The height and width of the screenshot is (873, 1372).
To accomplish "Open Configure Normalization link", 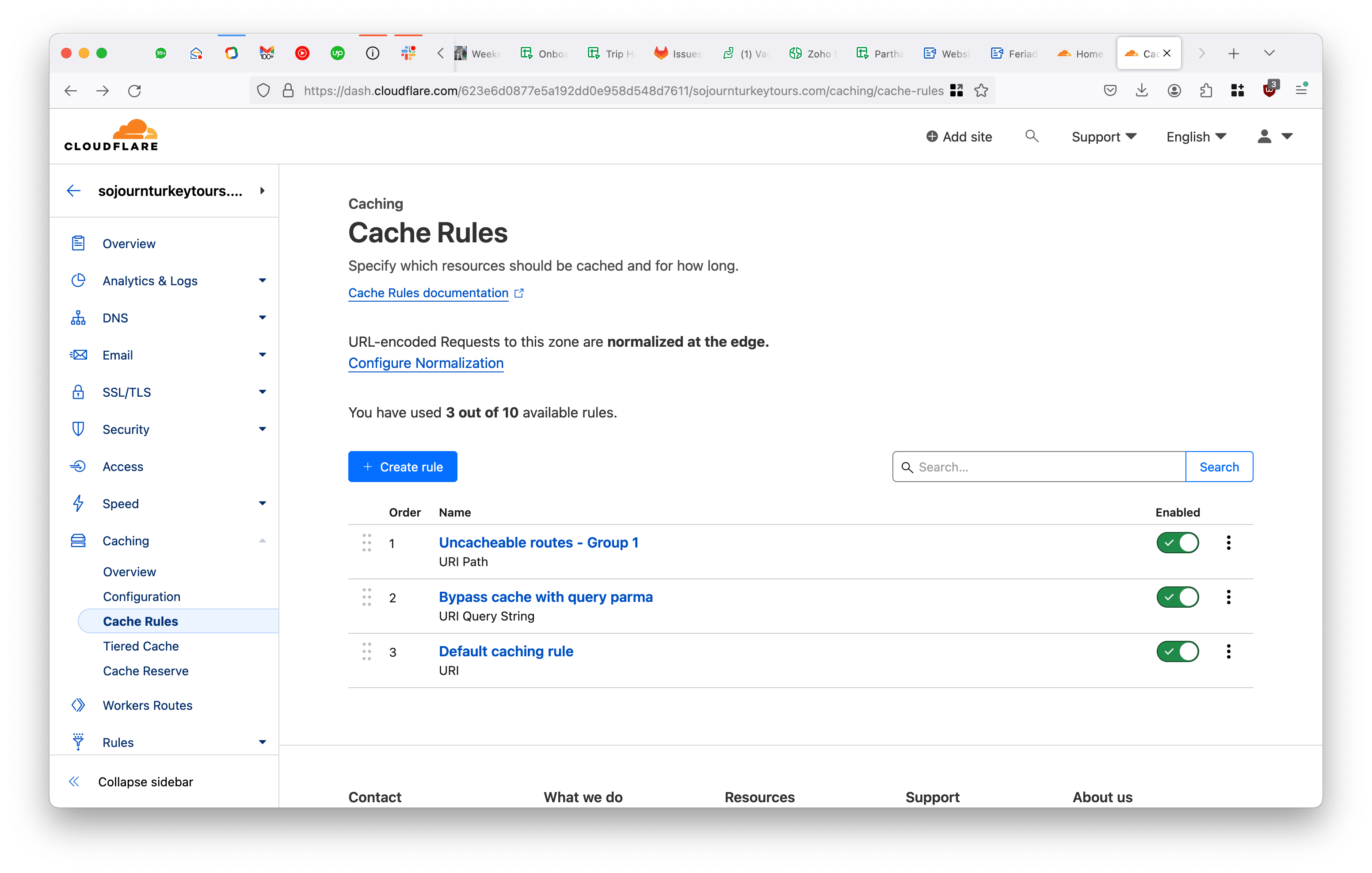I will pos(426,363).
